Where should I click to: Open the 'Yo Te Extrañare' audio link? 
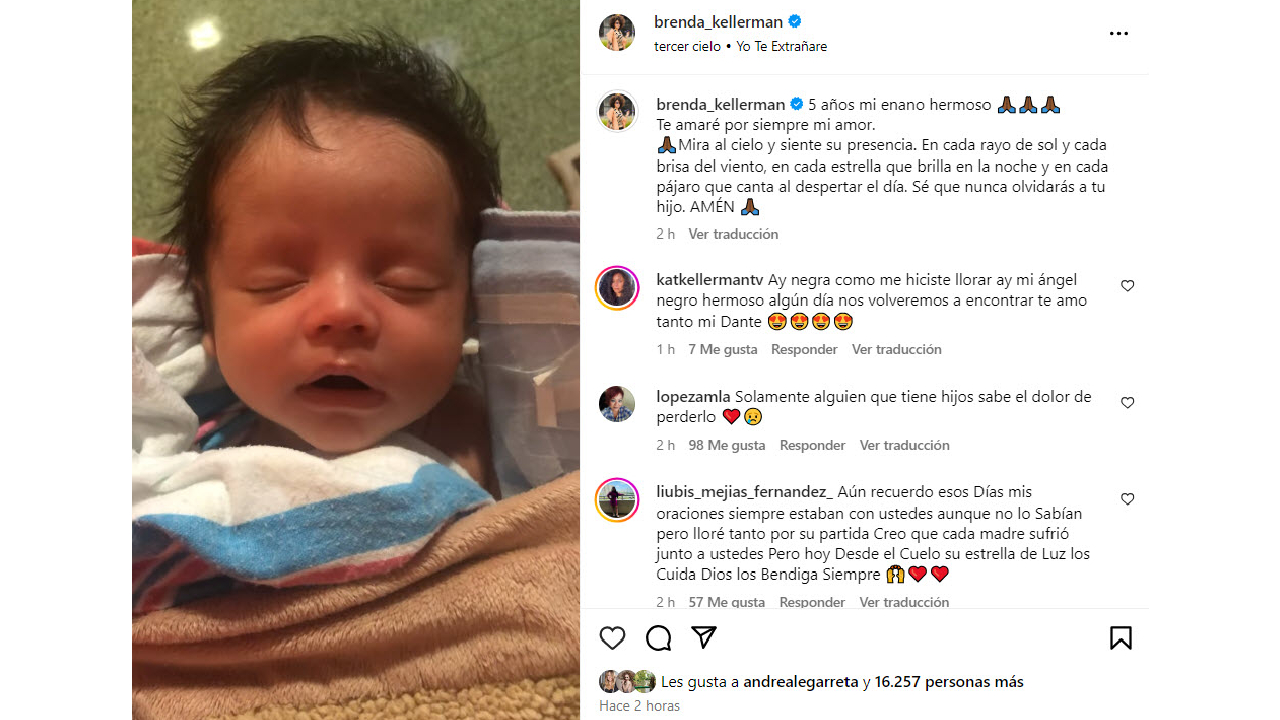[x=782, y=46]
